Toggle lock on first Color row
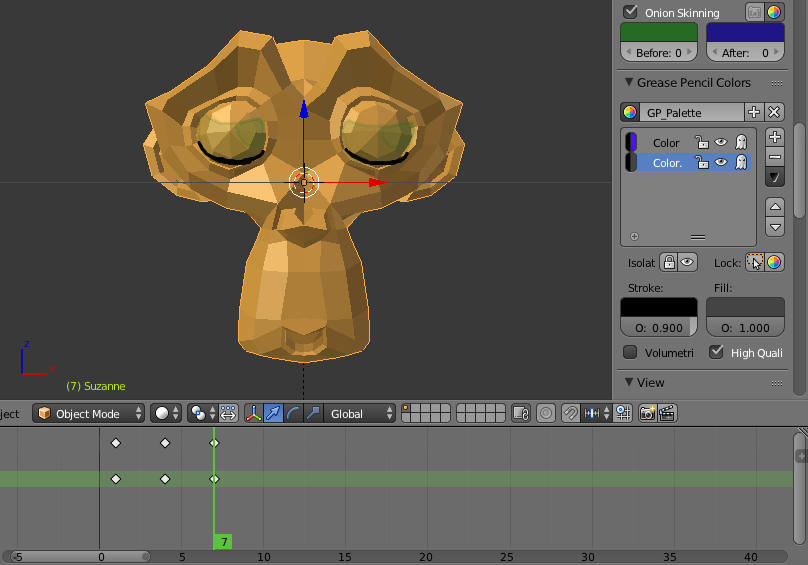 point(701,142)
